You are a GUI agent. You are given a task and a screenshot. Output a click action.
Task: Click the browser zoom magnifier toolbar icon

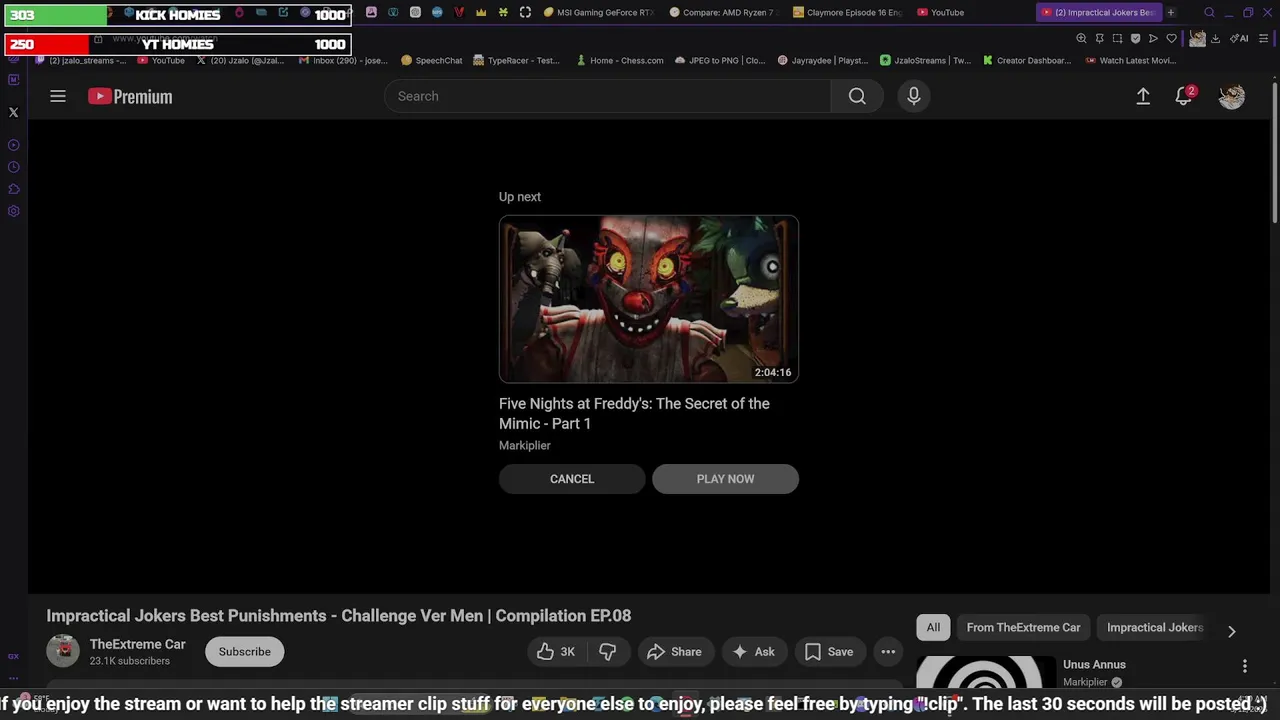pos(1081,38)
